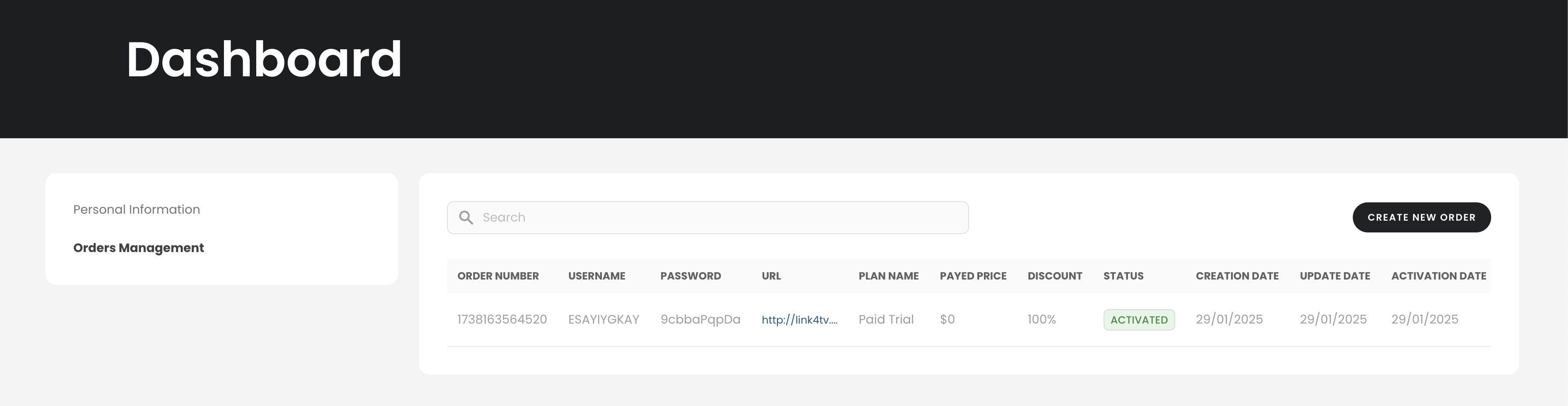The height and width of the screenshot is (406, 1568).
Task: Click the Activation Date column header
Action: pyautogui.click(x=1438, y=276)
